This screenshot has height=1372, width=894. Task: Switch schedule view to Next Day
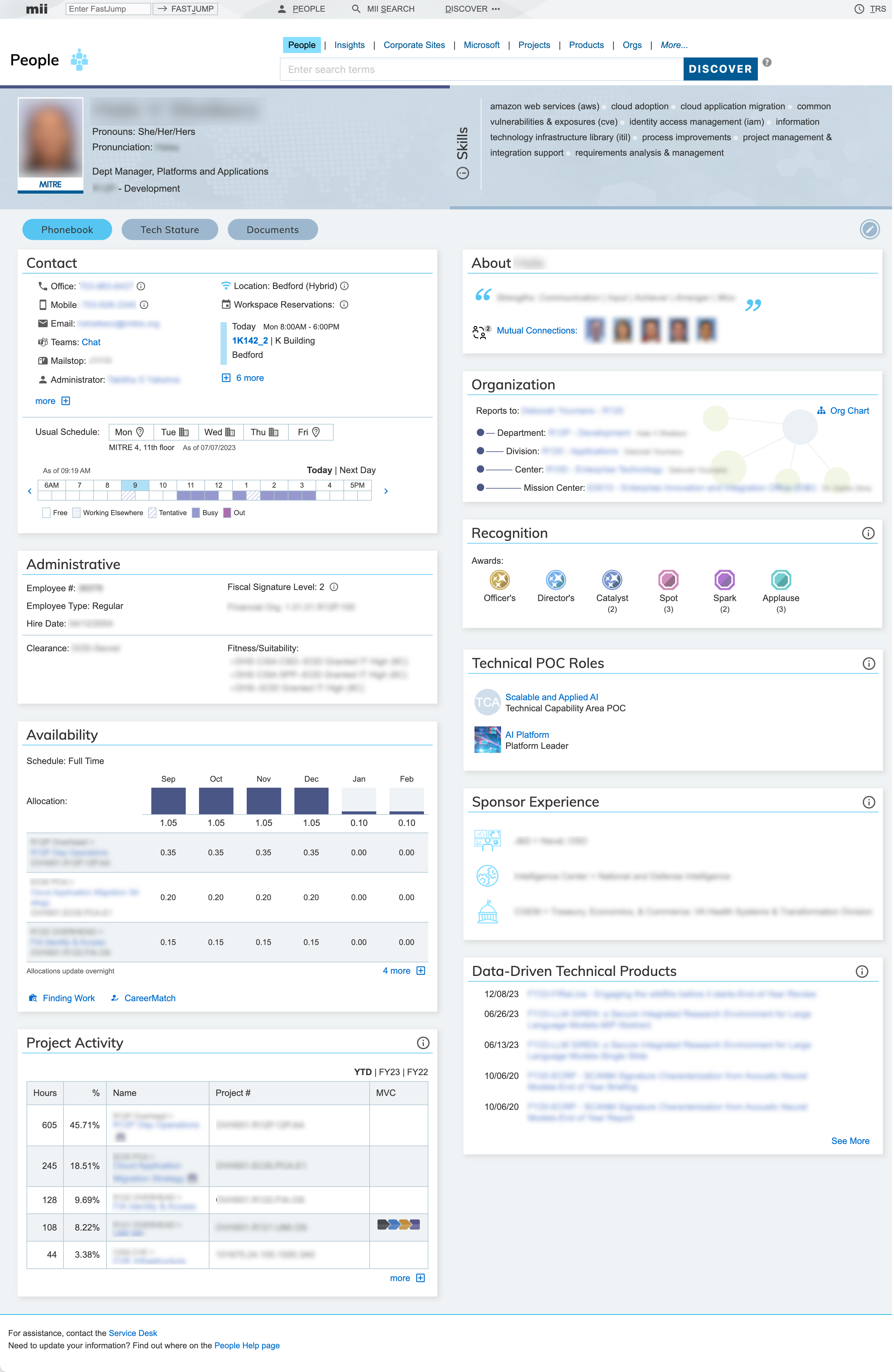(357, 470)
